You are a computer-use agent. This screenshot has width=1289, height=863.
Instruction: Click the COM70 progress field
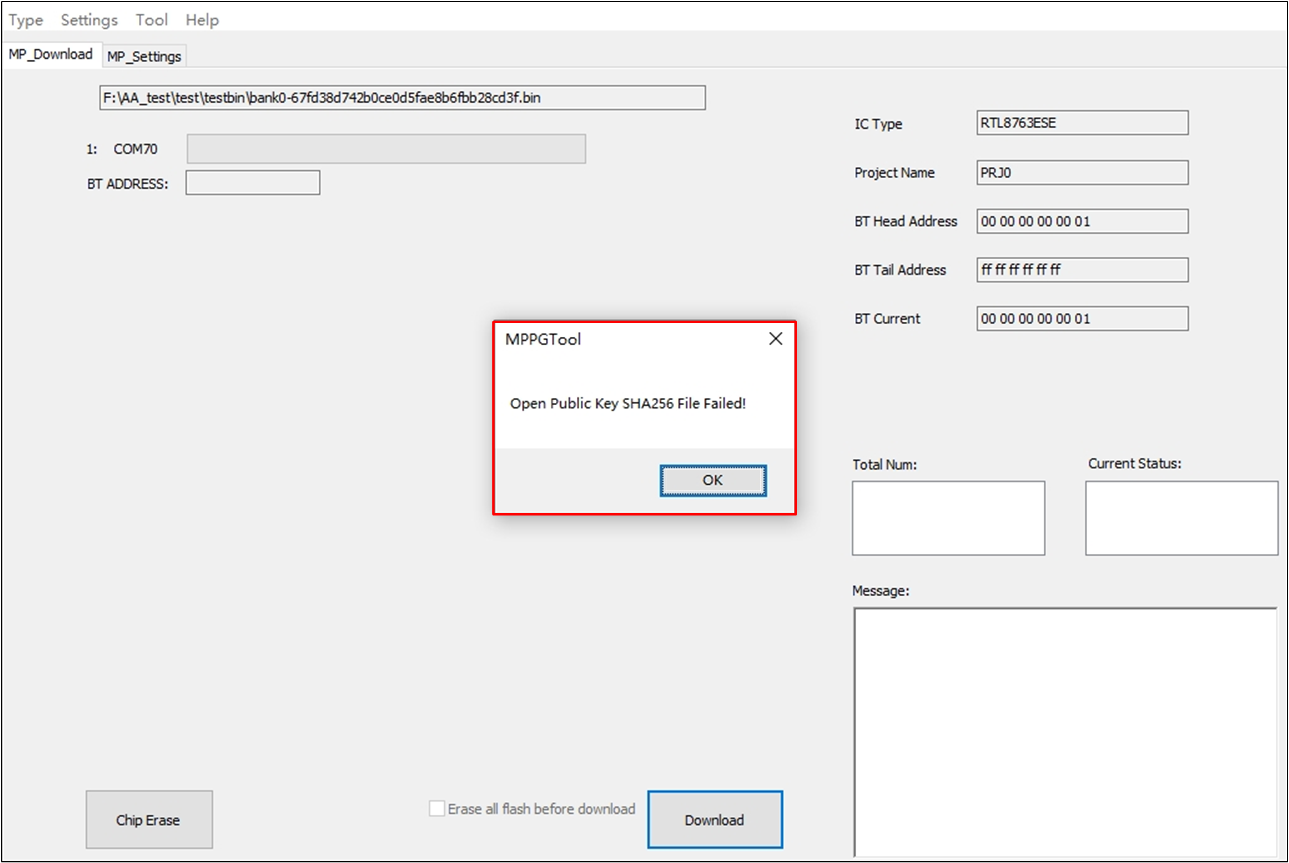pyautogui.click(x=386, y=149)
